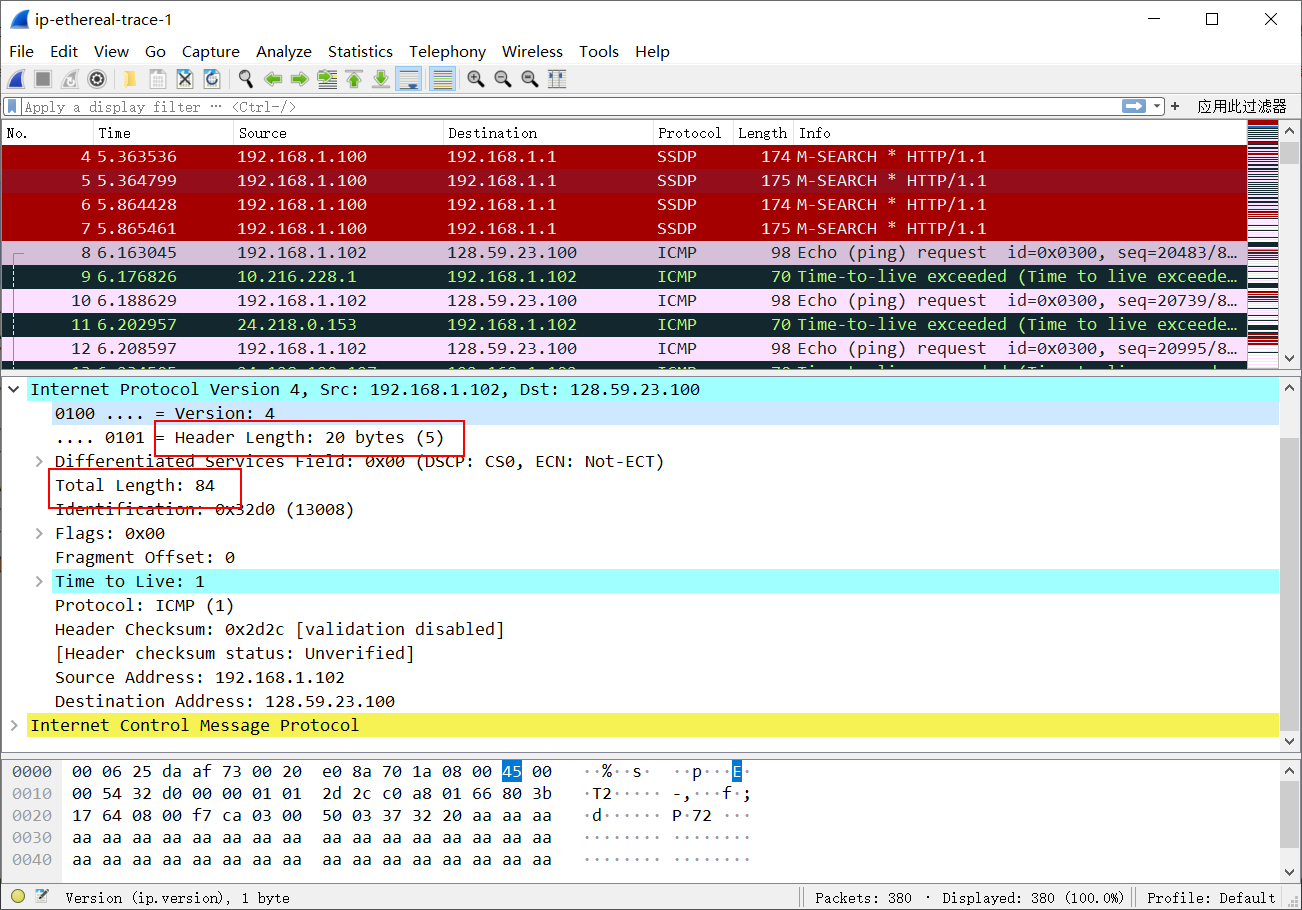Select packet 8 ICMP Echo request row
This screenshot has height=910, width=1302.
624,252
